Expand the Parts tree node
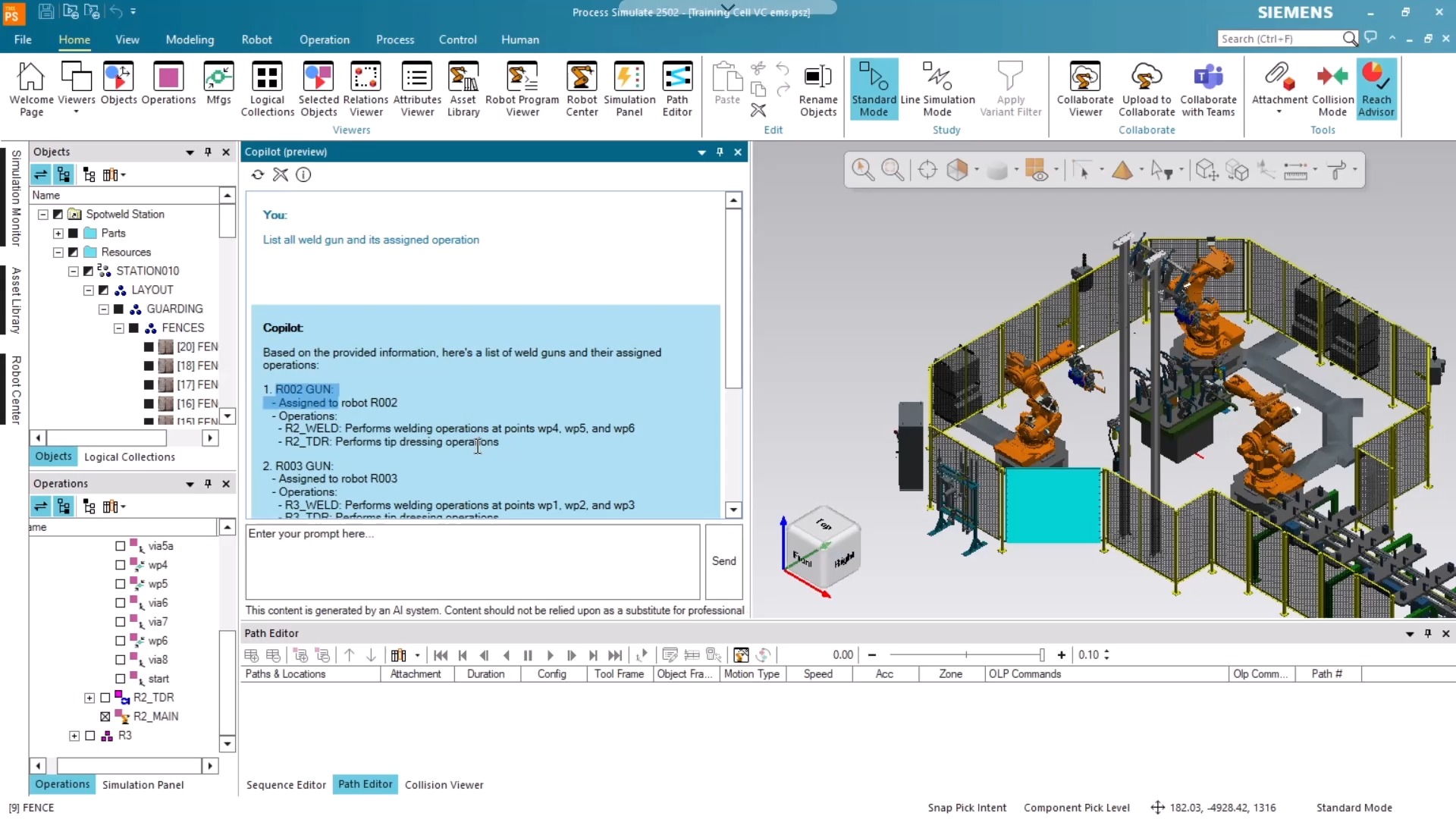 (x=58, y=234)
